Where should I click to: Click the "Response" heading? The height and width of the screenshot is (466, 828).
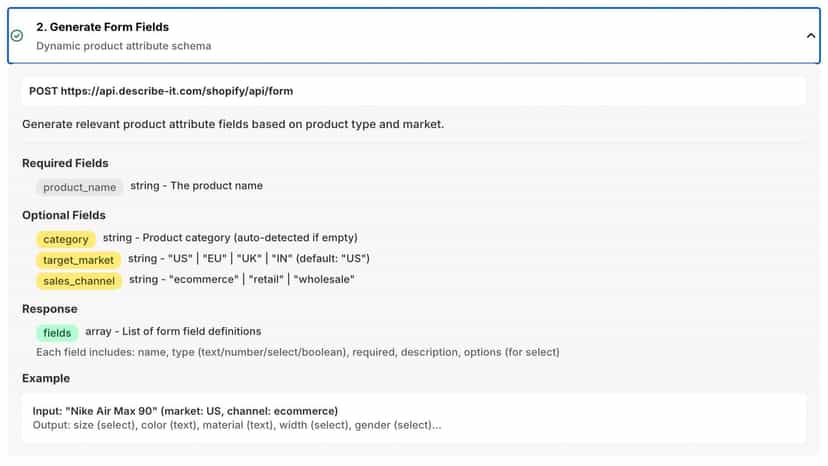tap(50, 309)
